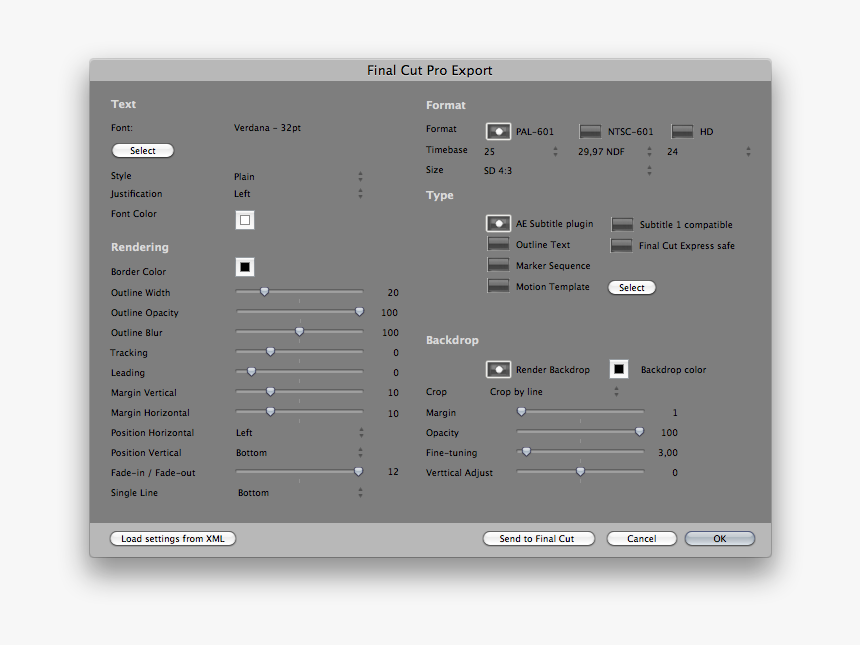The height and width of the screenshot is (645, 860).
Task: Click the Backdrop Opacity slider handle
Action: point(640,432)
